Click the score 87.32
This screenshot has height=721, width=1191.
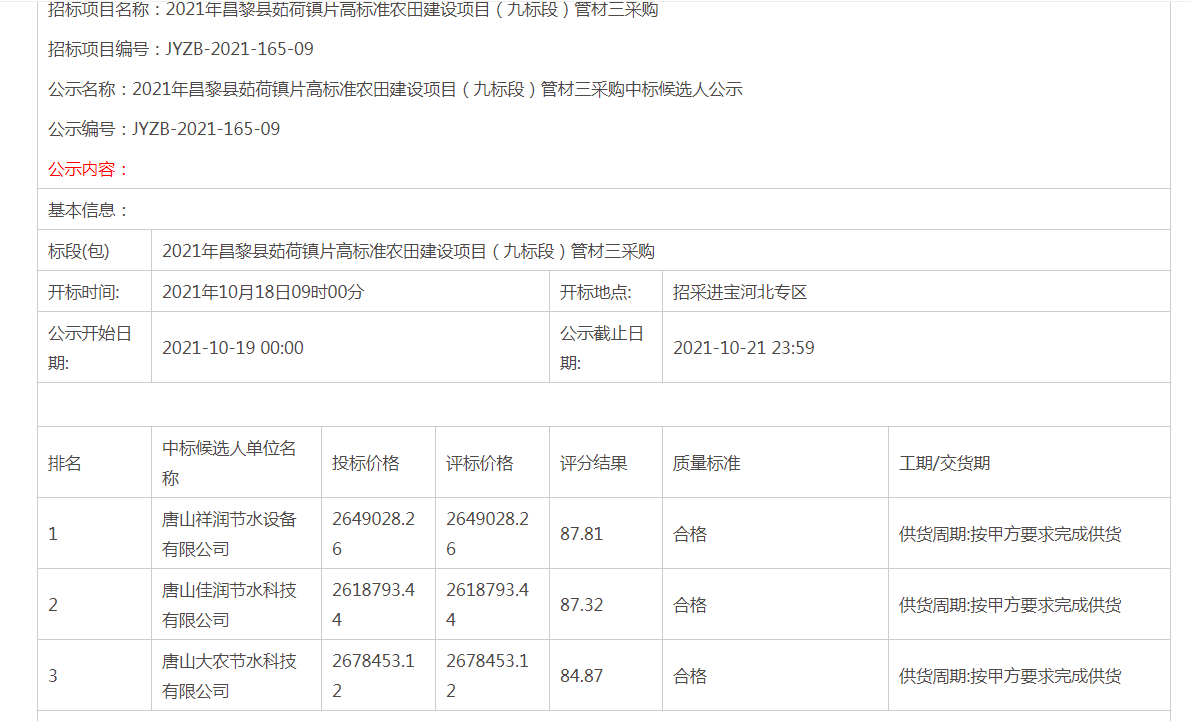(581, 605)
